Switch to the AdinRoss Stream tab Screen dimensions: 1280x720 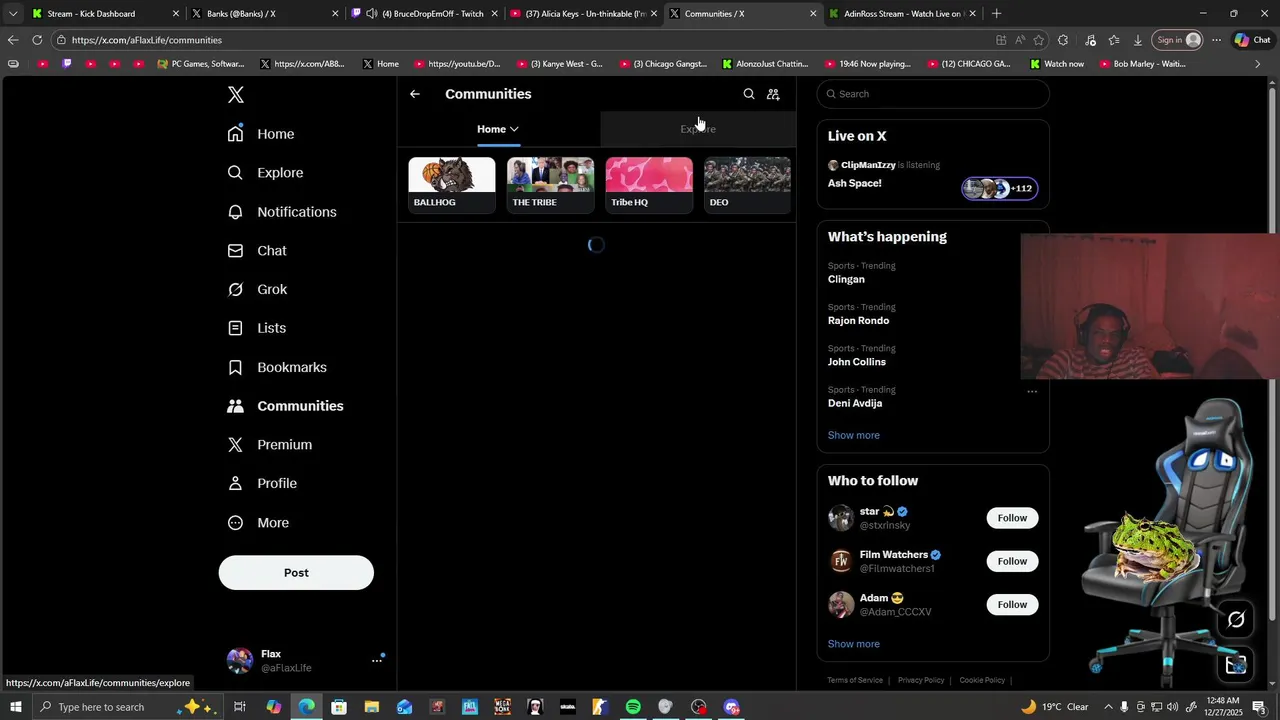902,14
